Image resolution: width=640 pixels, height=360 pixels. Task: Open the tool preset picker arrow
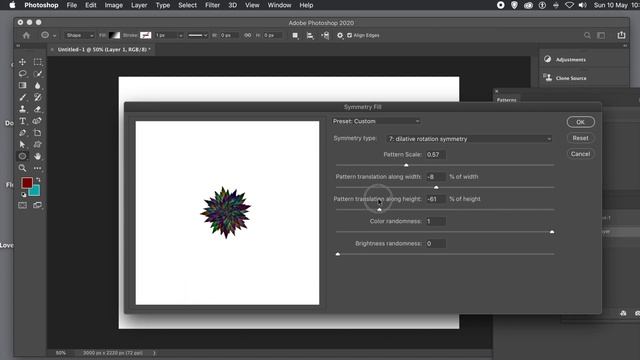[54, 36]
